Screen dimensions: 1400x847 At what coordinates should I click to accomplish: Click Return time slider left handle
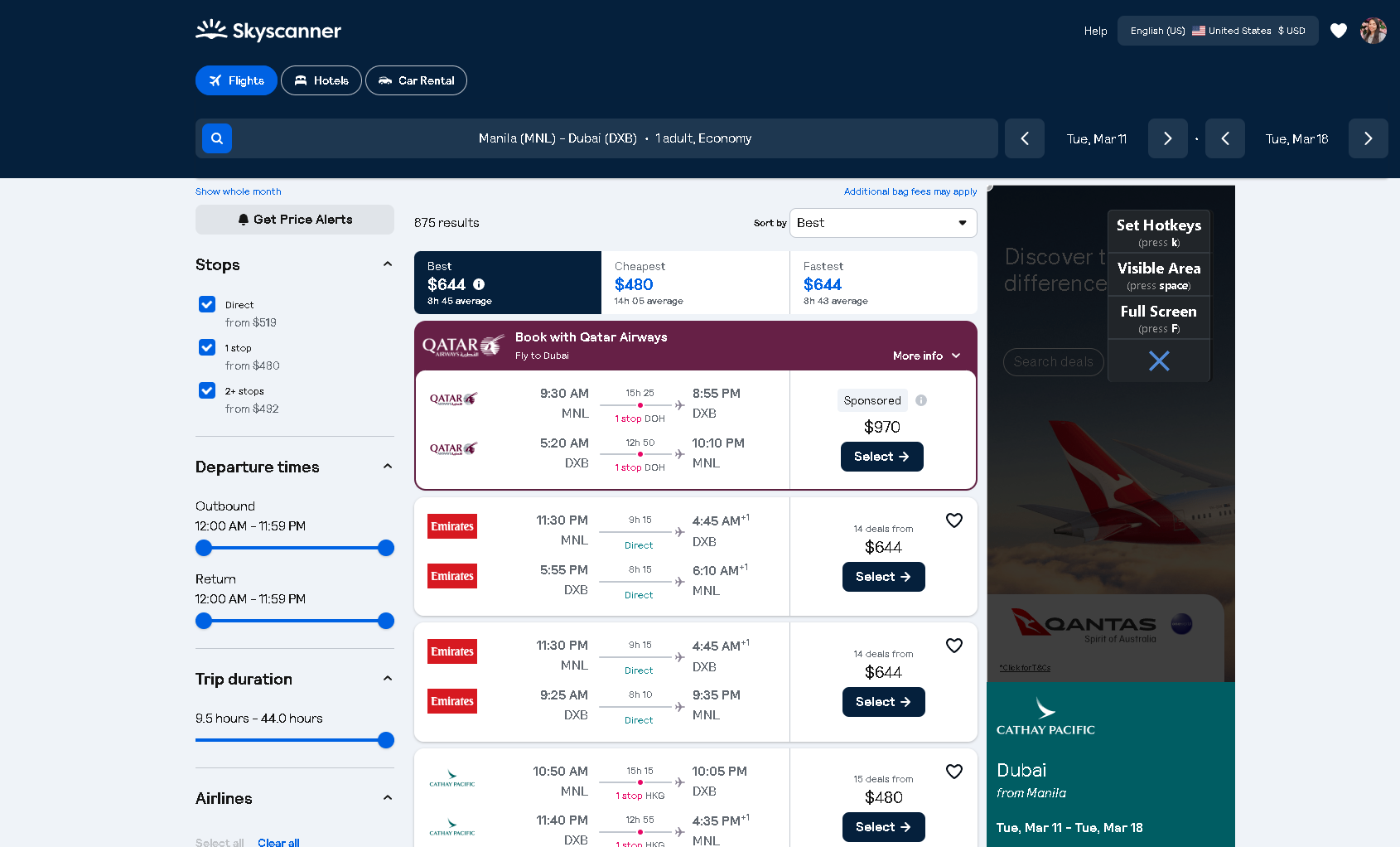tap(204, 621)
